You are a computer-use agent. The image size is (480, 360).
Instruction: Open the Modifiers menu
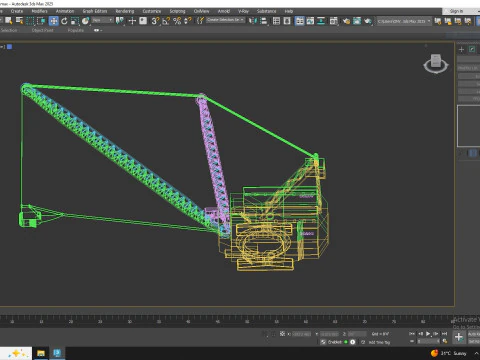click(39, 11)
